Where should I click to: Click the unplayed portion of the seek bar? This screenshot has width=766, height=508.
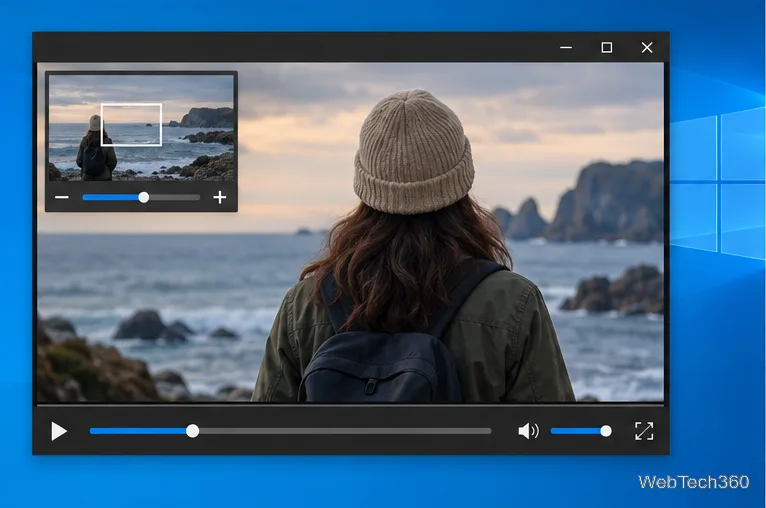click(345, 431)
